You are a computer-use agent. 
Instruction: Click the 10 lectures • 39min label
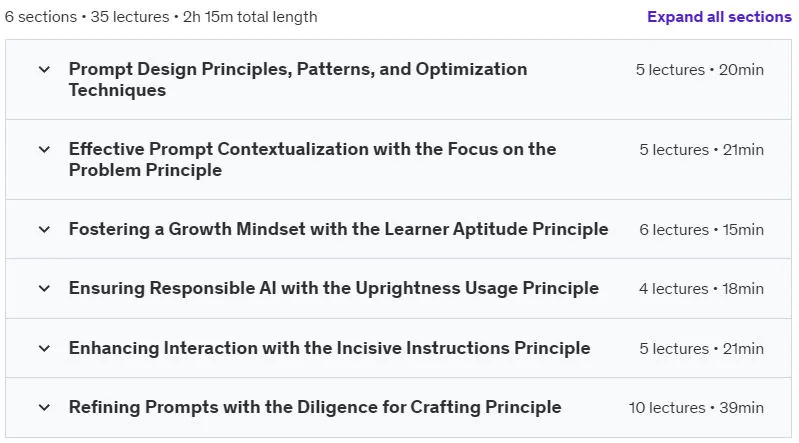tap(696, 408)
